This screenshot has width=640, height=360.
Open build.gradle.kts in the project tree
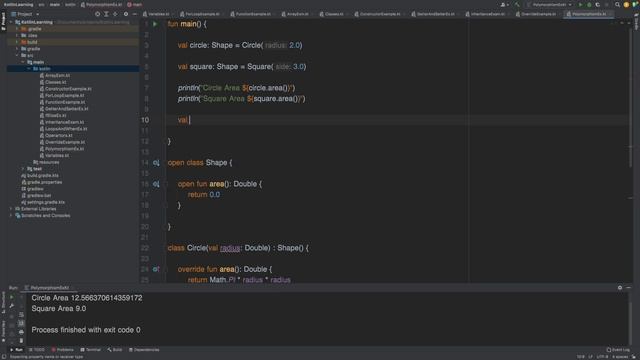point(42,176)
